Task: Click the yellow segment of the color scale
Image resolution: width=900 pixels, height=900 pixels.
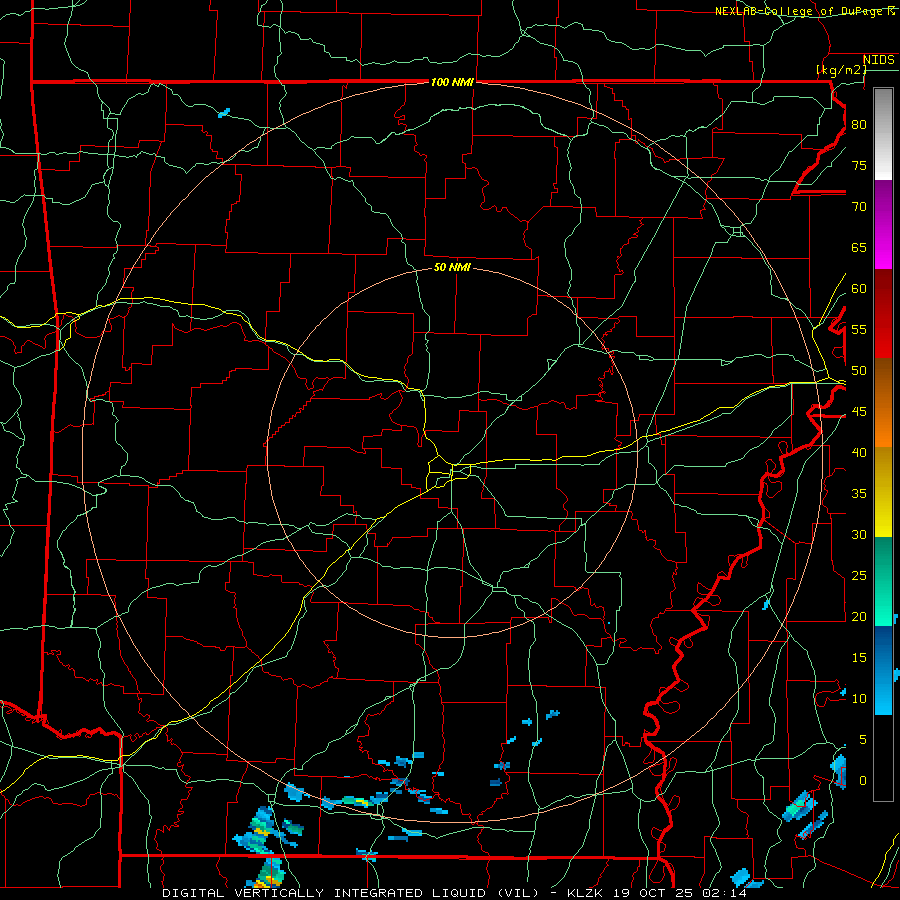Action: [x=883, y=492]
